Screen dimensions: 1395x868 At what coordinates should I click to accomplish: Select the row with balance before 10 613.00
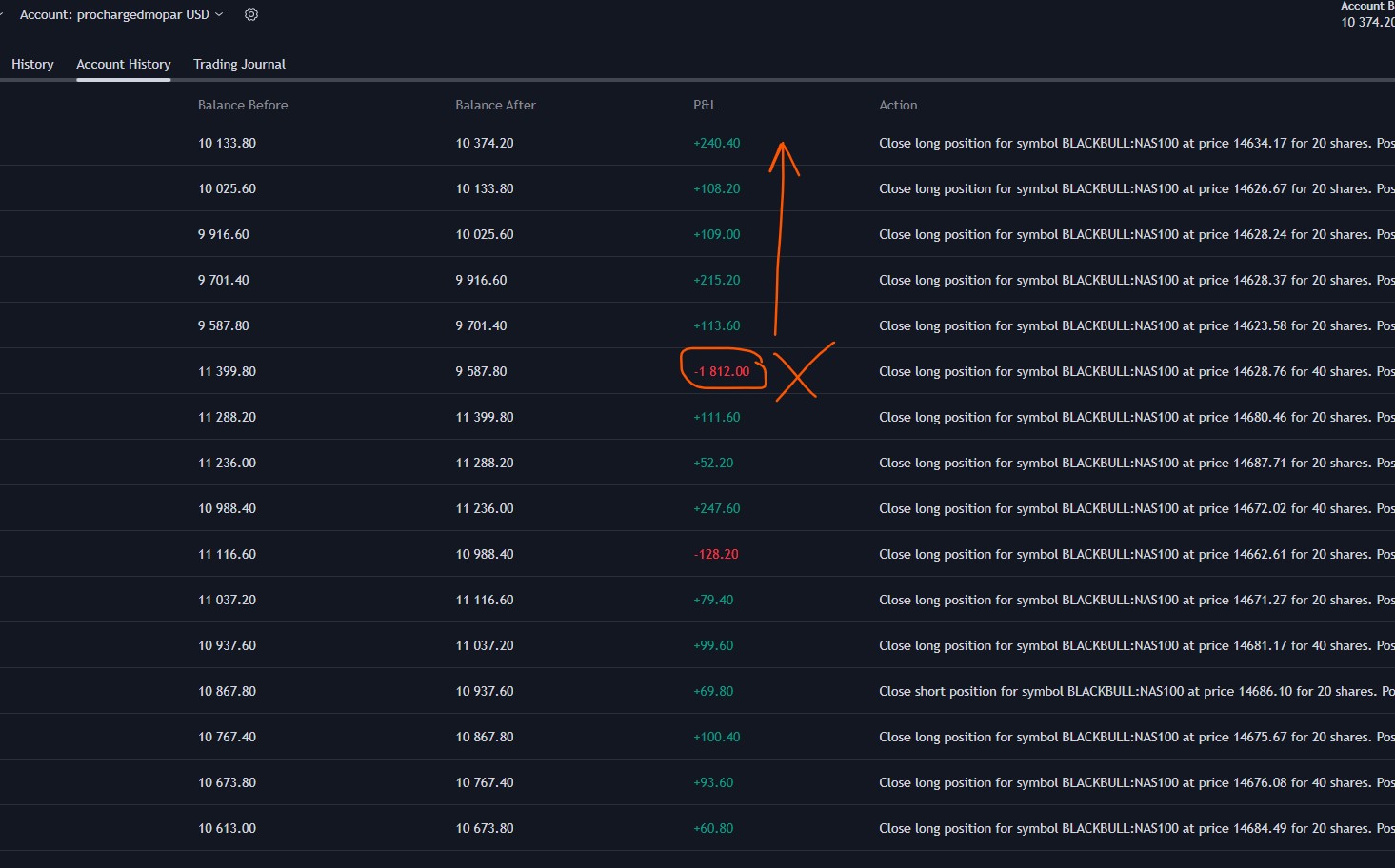coord(227,828)
